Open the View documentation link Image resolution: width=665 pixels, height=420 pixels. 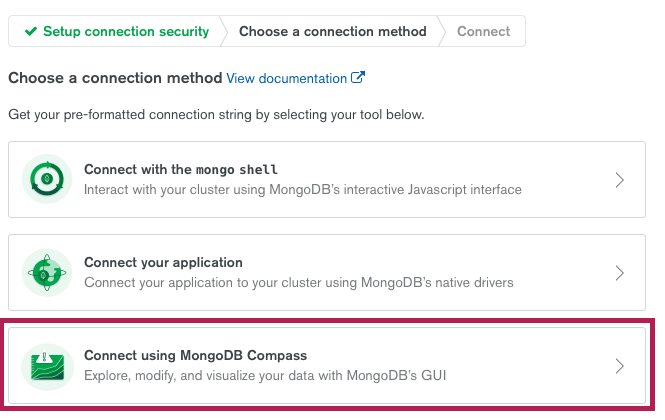[287, 78]
